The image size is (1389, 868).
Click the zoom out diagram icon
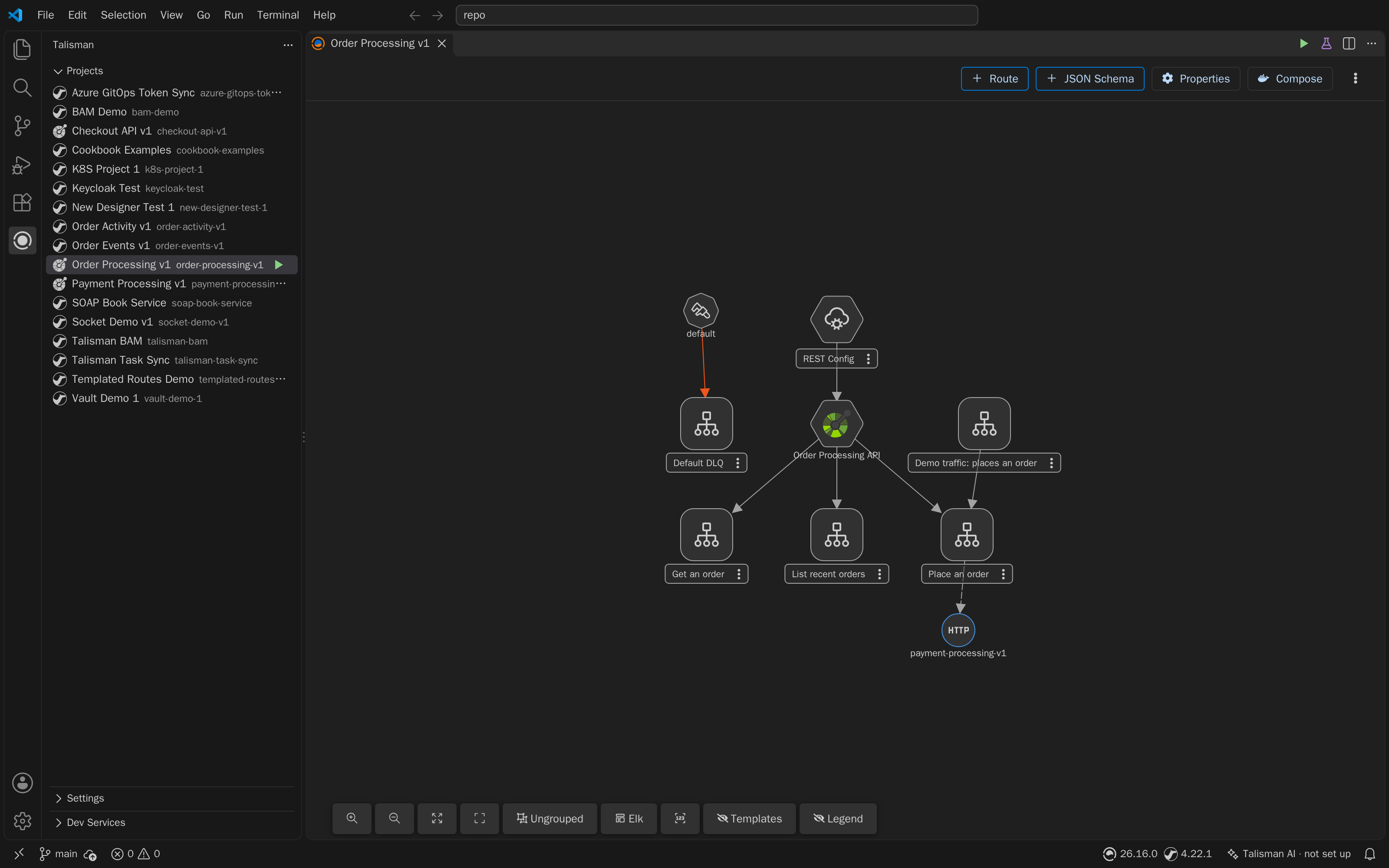(x=394, y=818)
